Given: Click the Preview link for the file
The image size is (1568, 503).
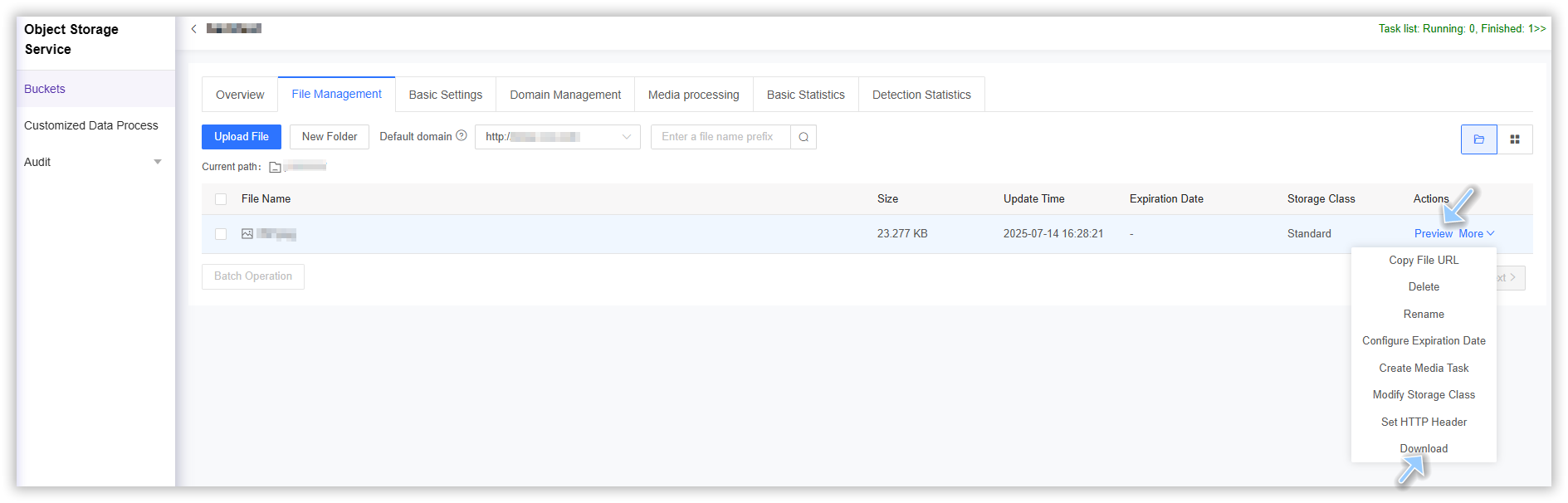Looking at the screenshot, I should coord(1433,234).
